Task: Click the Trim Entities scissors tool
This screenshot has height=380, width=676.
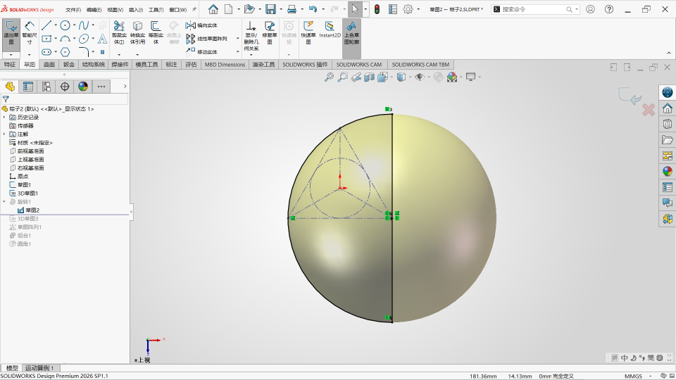Action: 119,33
